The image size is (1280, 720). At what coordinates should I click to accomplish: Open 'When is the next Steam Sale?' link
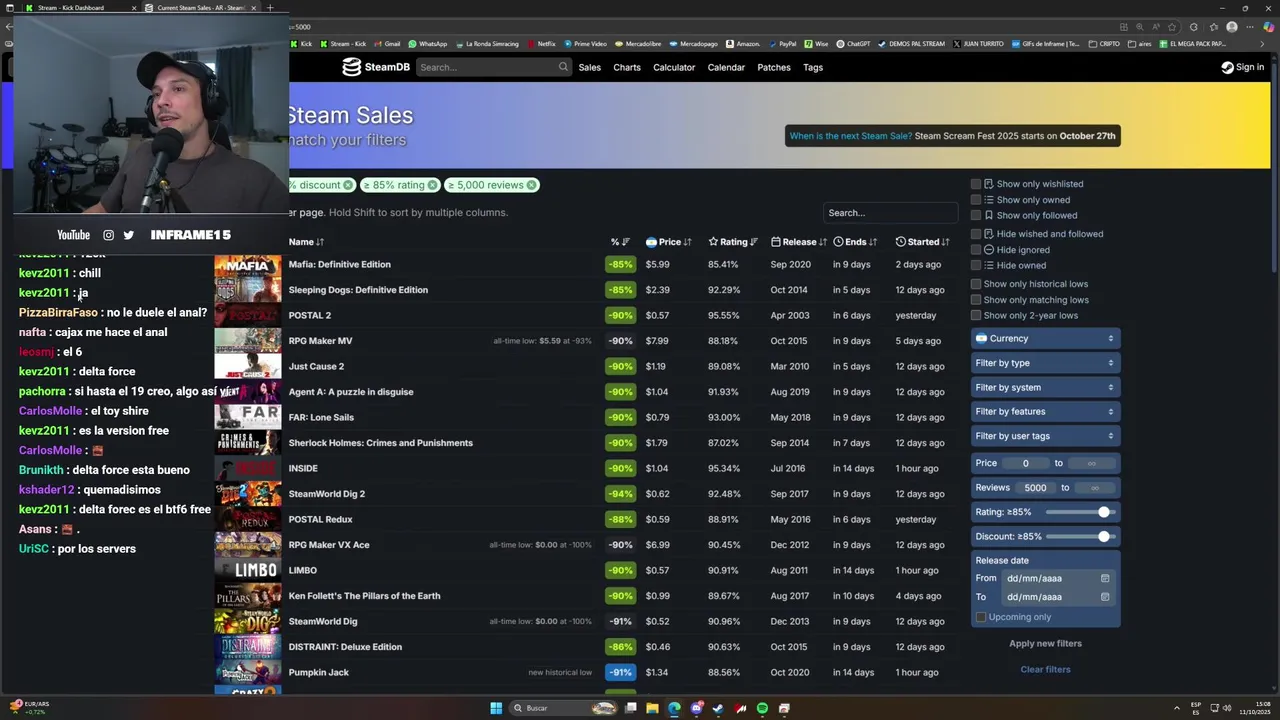pyautogui.click(x=850, y=136)
